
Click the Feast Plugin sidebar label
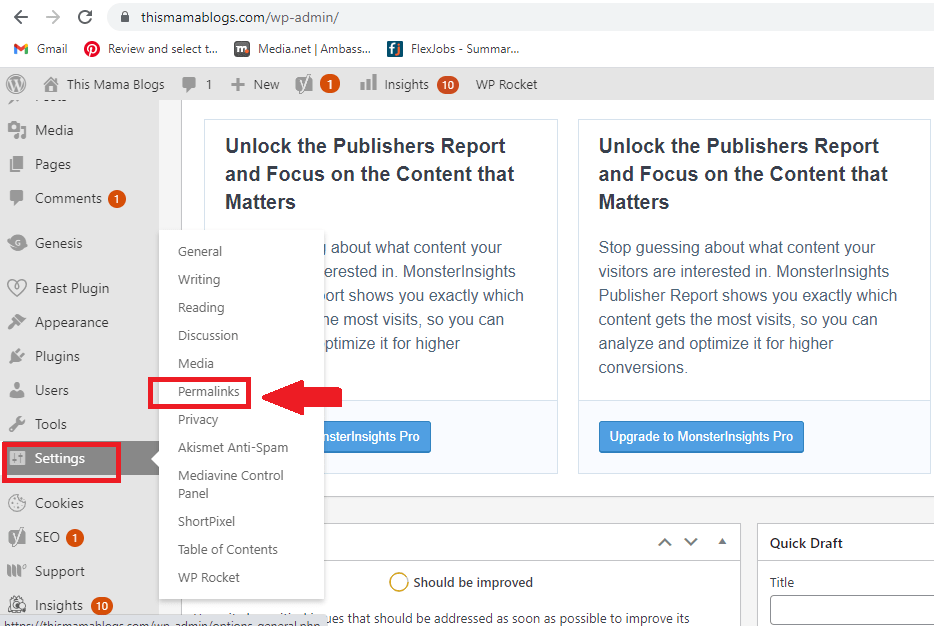(x=72, y=288)
